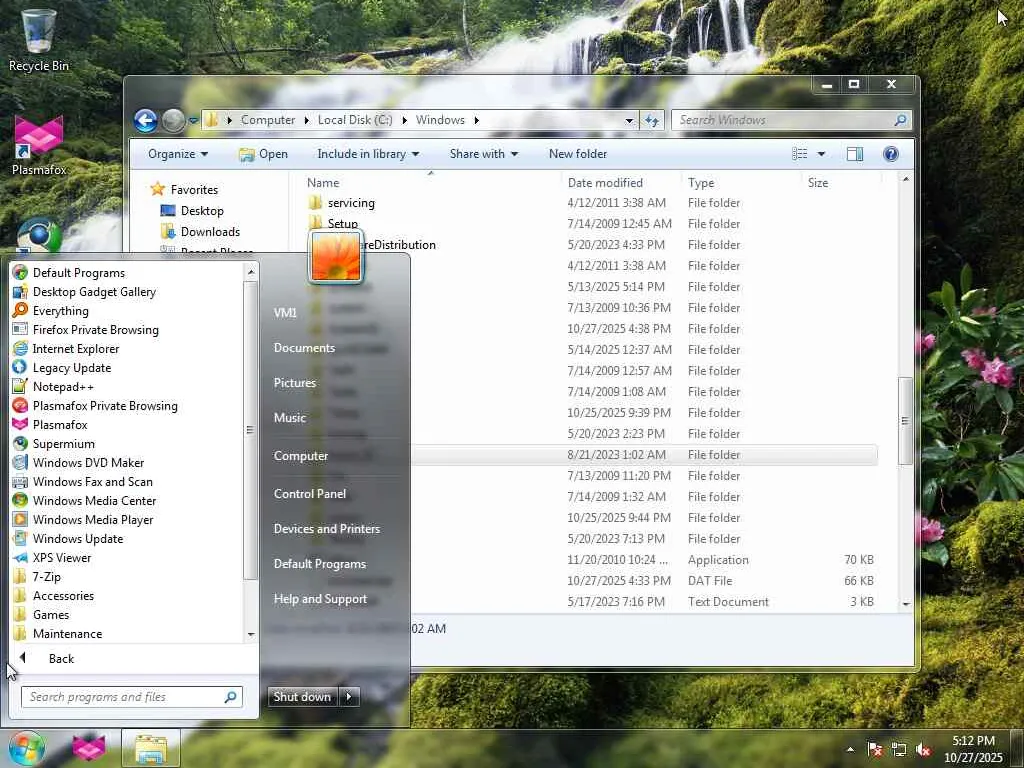Open Organize dropdown menu

pos(178,153)
